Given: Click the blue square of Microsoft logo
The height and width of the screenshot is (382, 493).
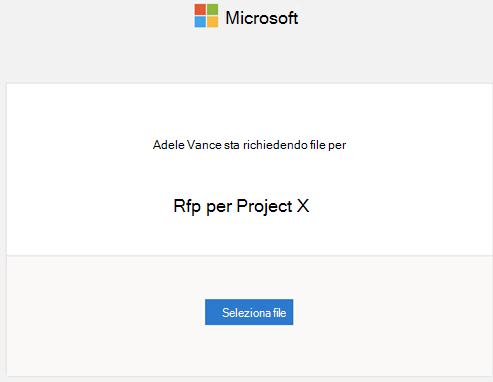Looking at the screenshot, I should coord(200,22).
